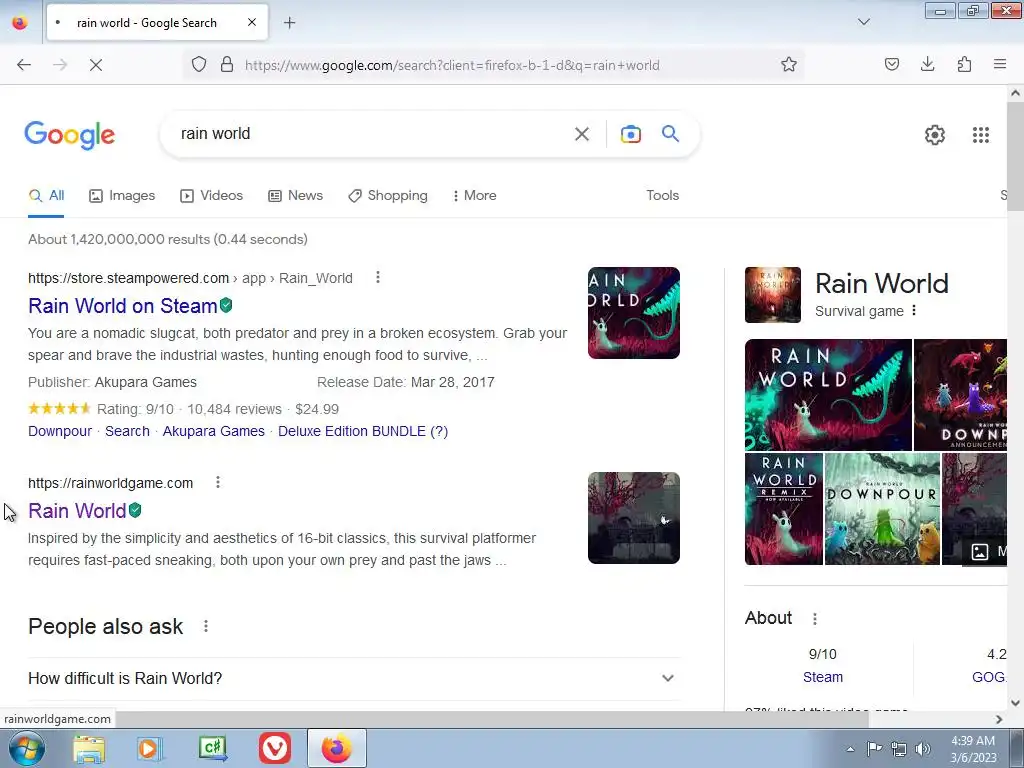Switch to the Images tab

(x=122, y=196)
